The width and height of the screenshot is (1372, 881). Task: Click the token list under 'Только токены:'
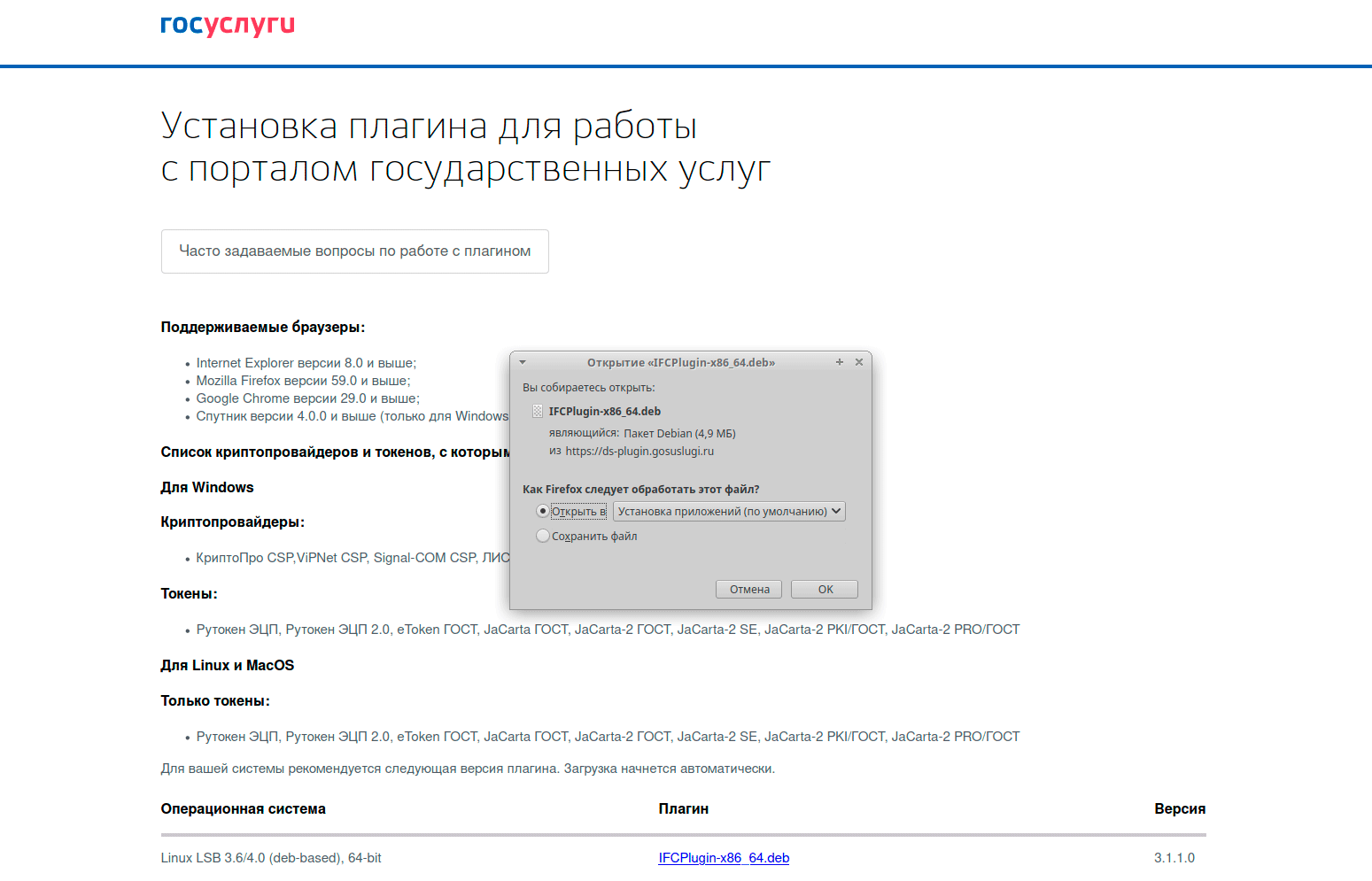pyautogui.click(x=608, y=737)
